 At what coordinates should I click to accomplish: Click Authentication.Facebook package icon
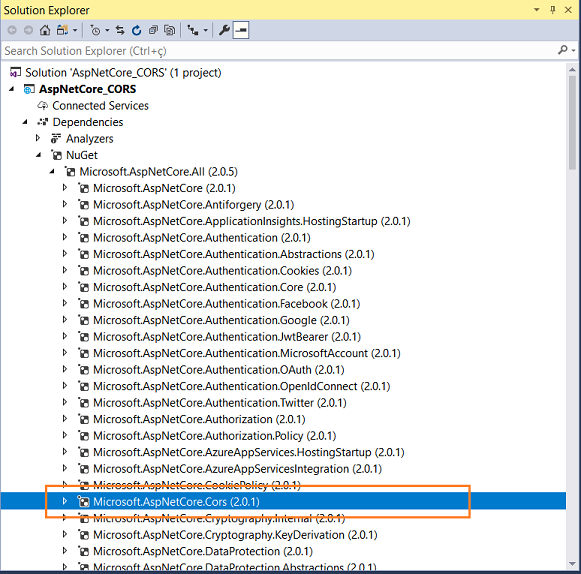pos(84,304)
